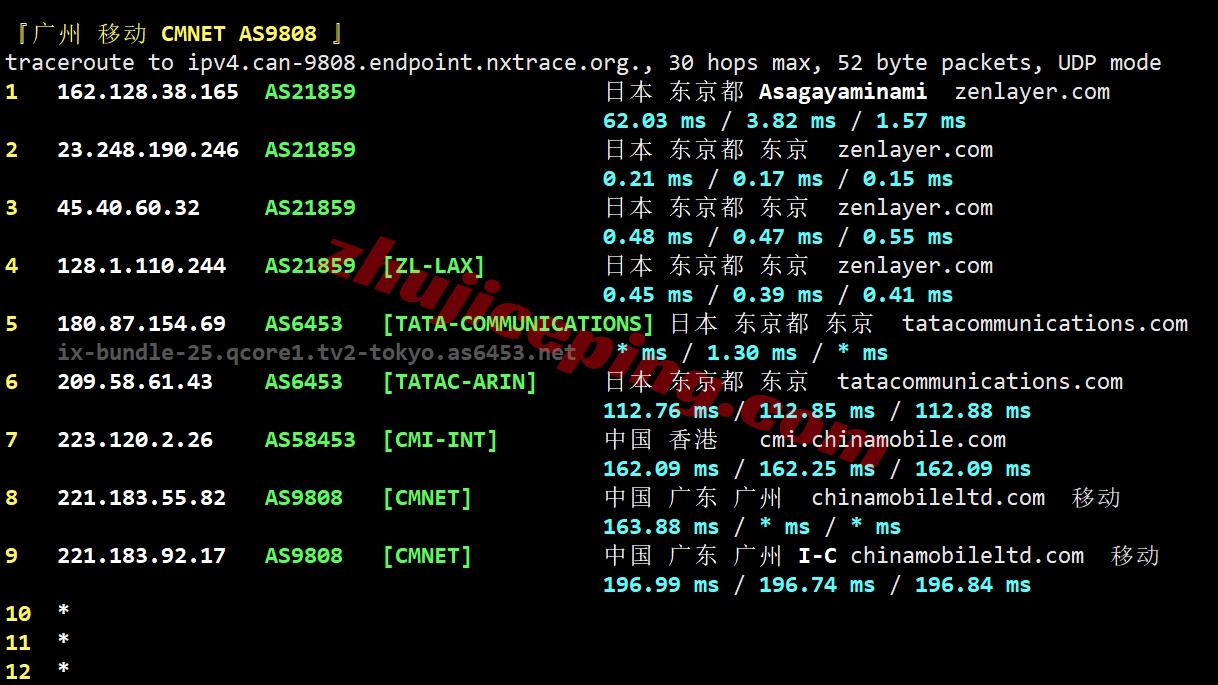Viewport: 1218px width, 685px height.
Task: Click the [CMNET] tag on hop 9
Action: [x=427, y=556]
